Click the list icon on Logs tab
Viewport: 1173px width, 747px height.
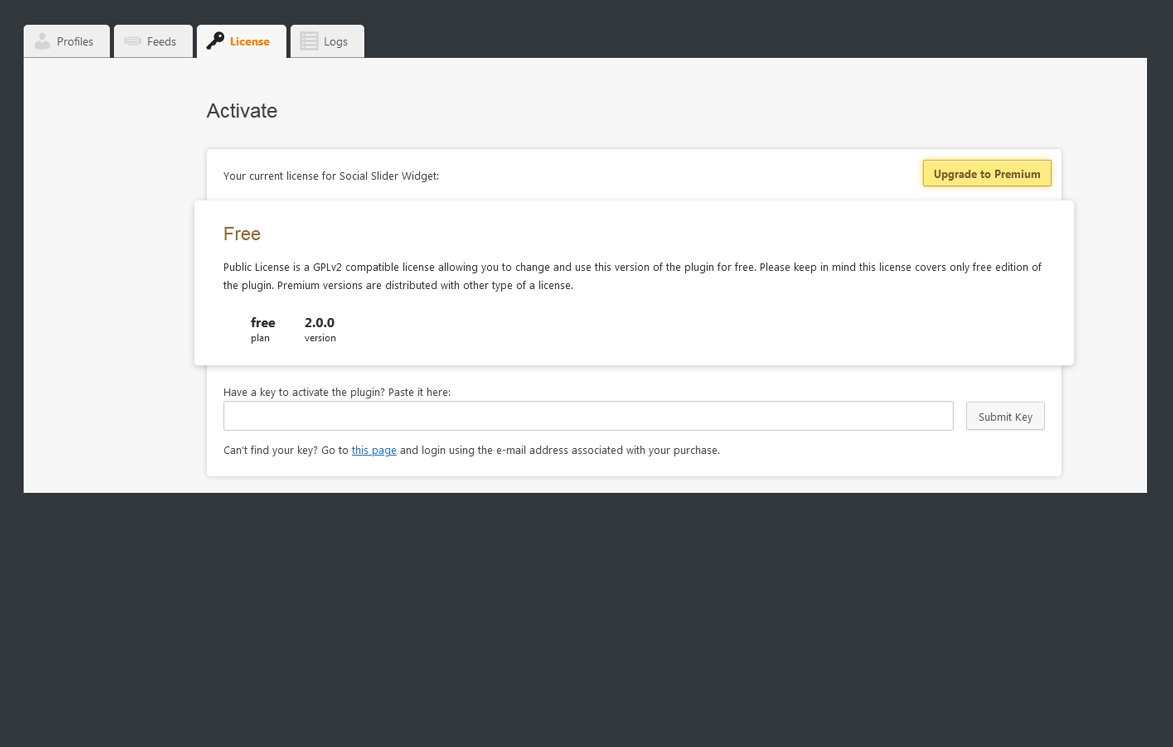coord(309,41)
